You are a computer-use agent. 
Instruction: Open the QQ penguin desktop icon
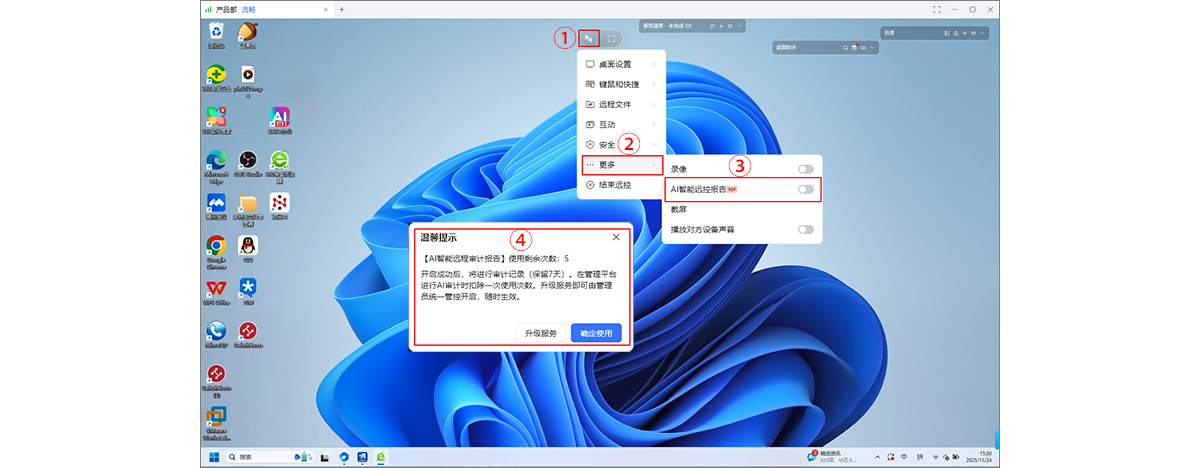point(248,247)
